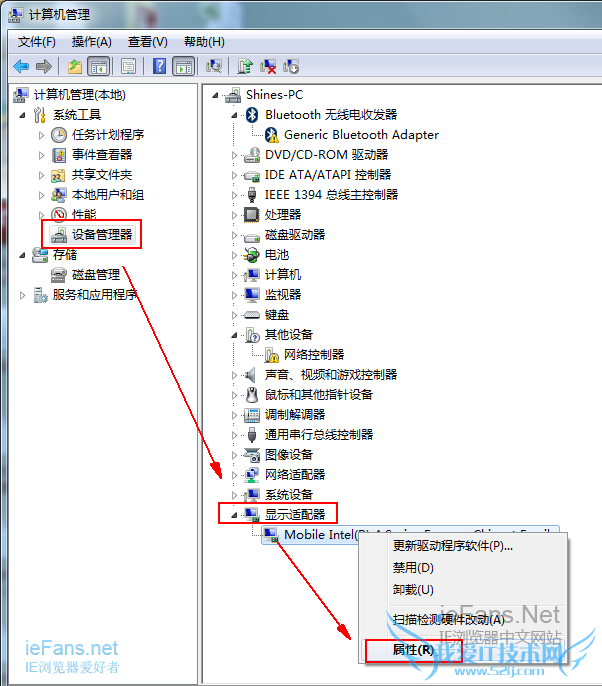Click the 处理器 chip icon

click(x=252, y=214)
